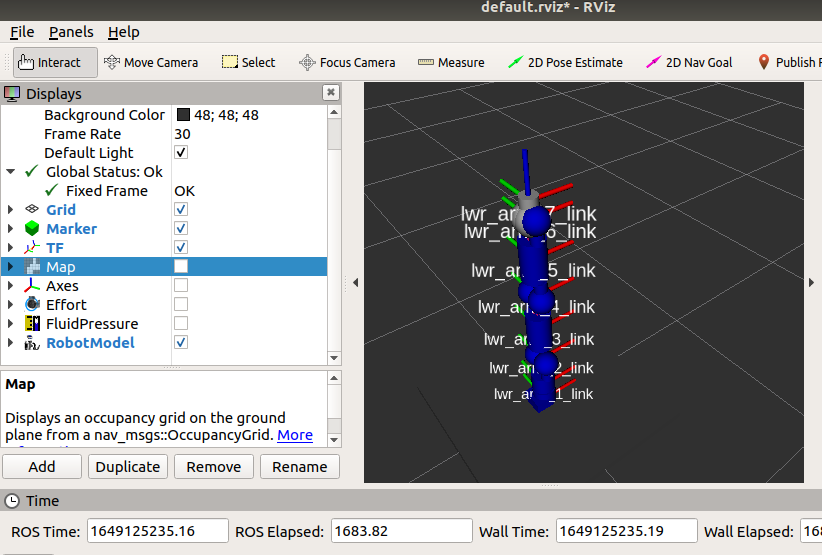Screen dimensions: 822x555
Task: Click the green Marker cube icon
Action: coord(32,228)
